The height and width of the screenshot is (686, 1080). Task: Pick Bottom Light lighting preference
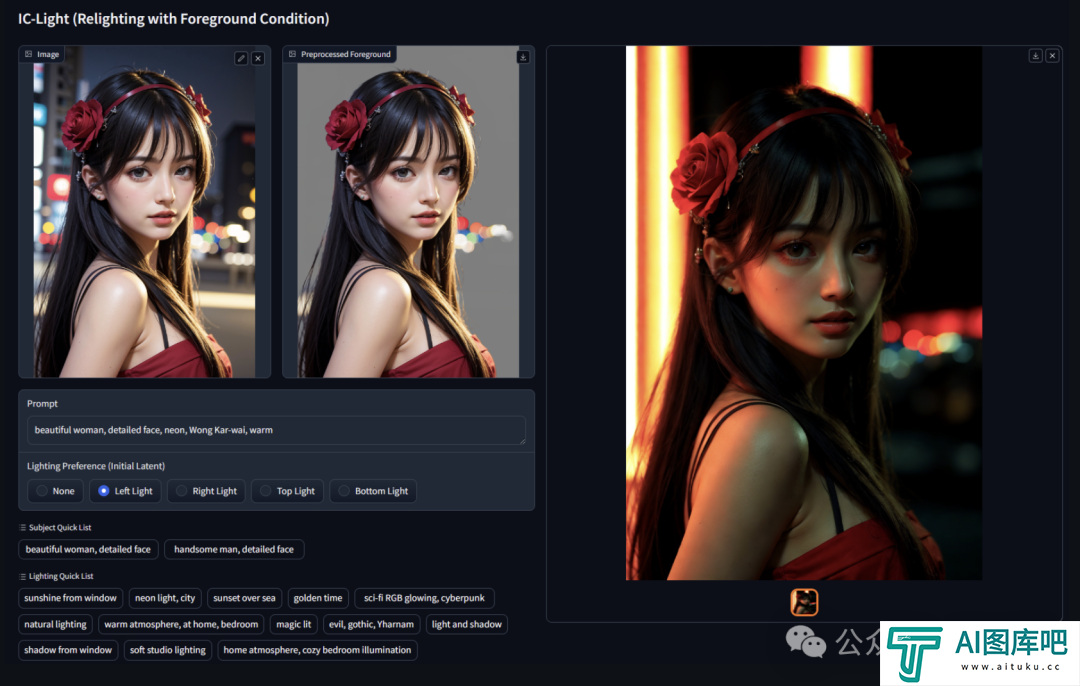(x=373, y=491)
